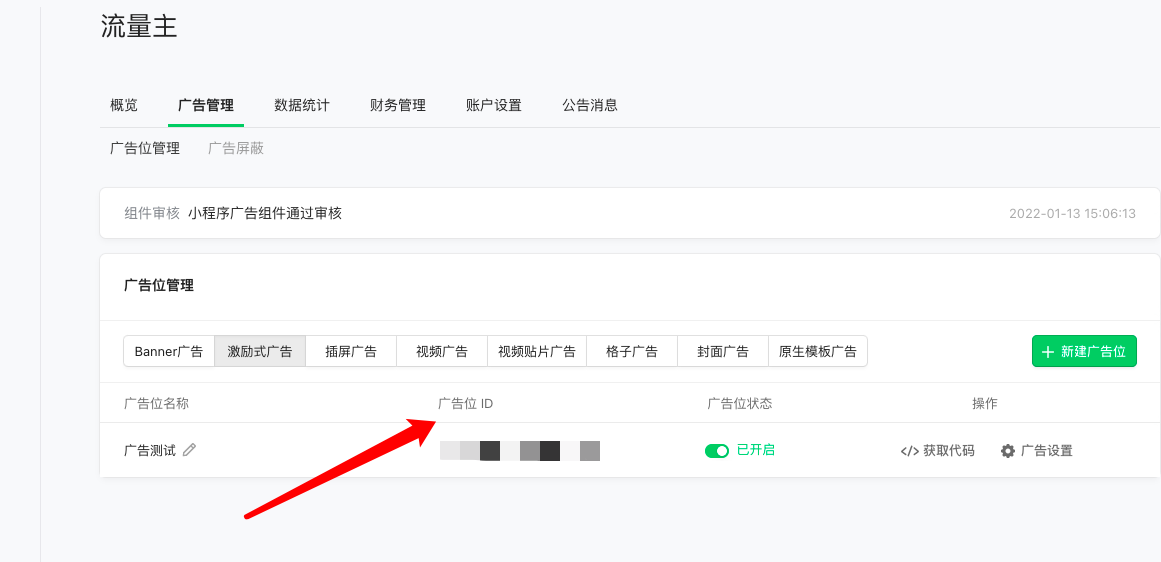Select the 视频贴片广告 ad type
Image resolution: width=1161 pixels, height=562 pixels.
[x=537, y=351]
